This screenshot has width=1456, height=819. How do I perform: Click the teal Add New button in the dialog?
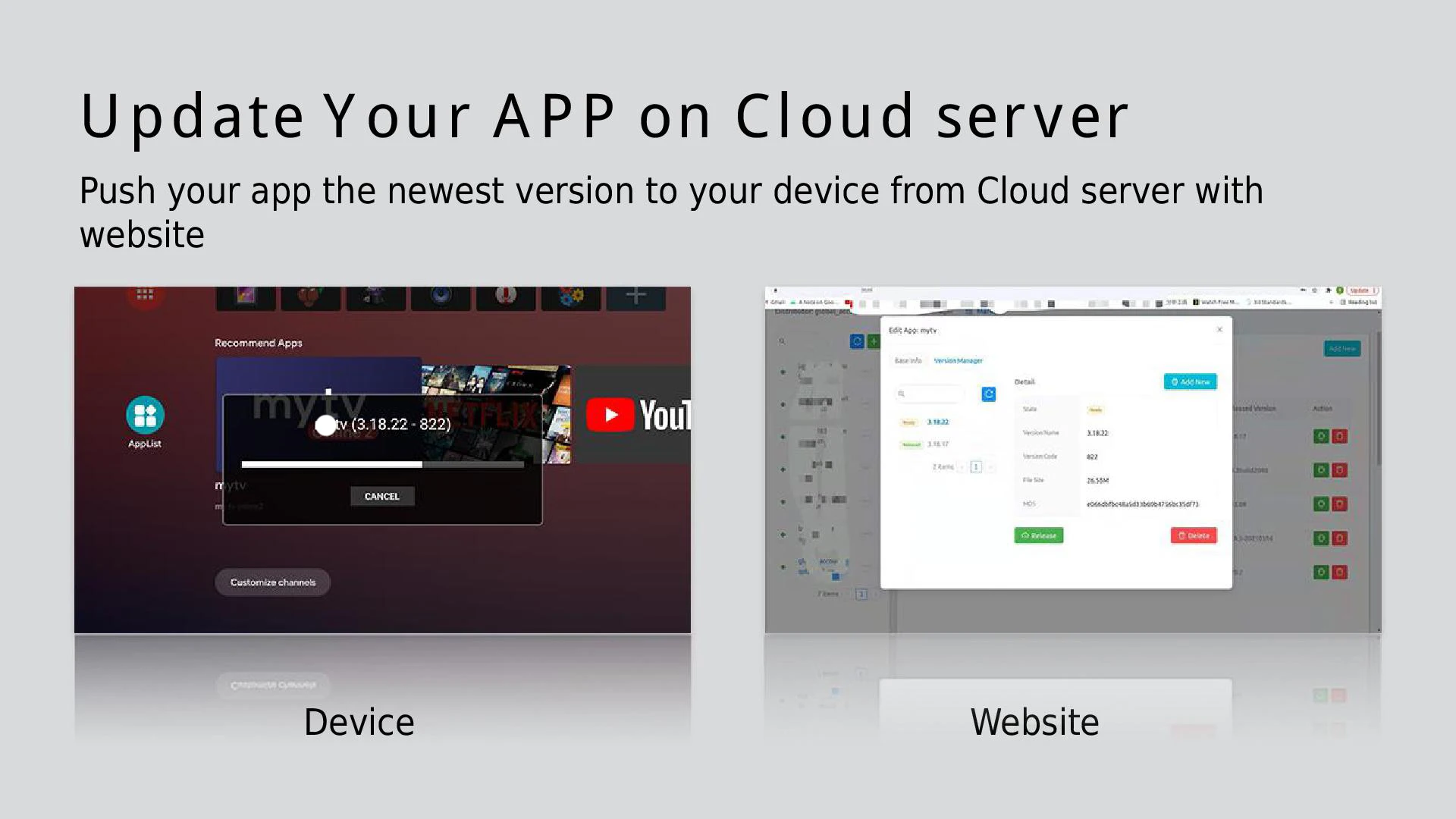[x=1190, y=381]
